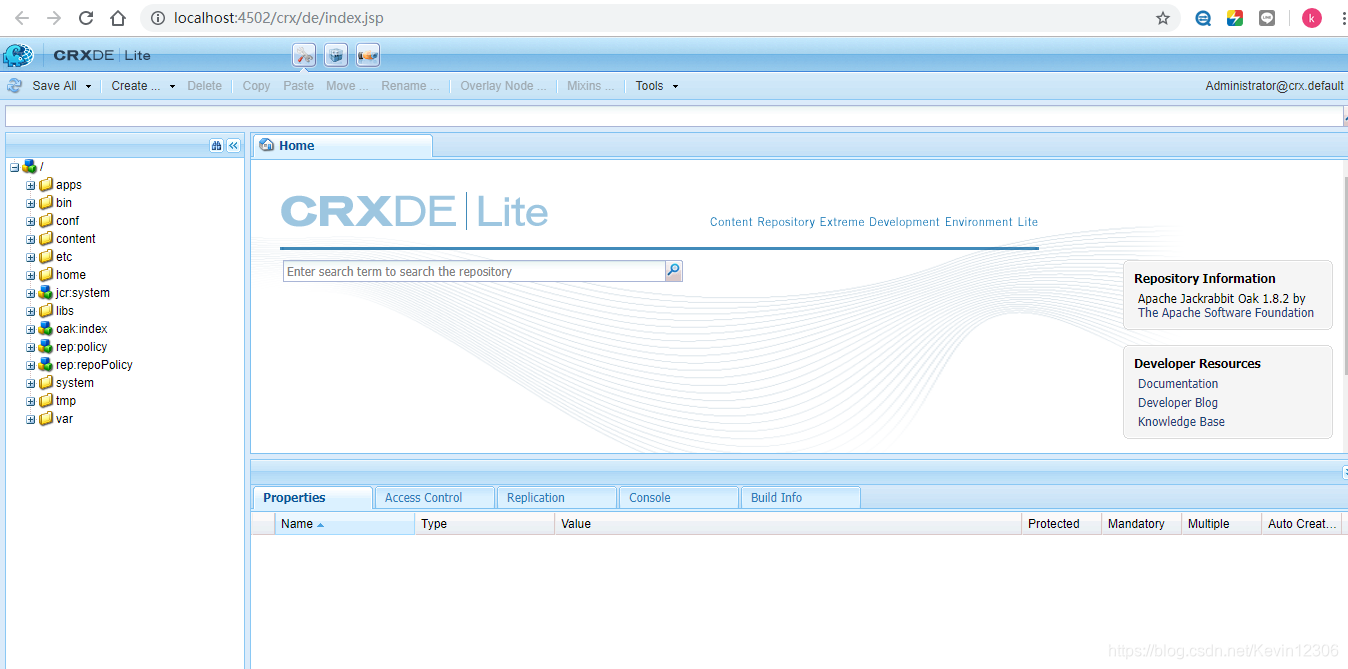Click the repository search magnifier button
The width and height of the screenshot is (1348, 669).
(x=674, y=271)
